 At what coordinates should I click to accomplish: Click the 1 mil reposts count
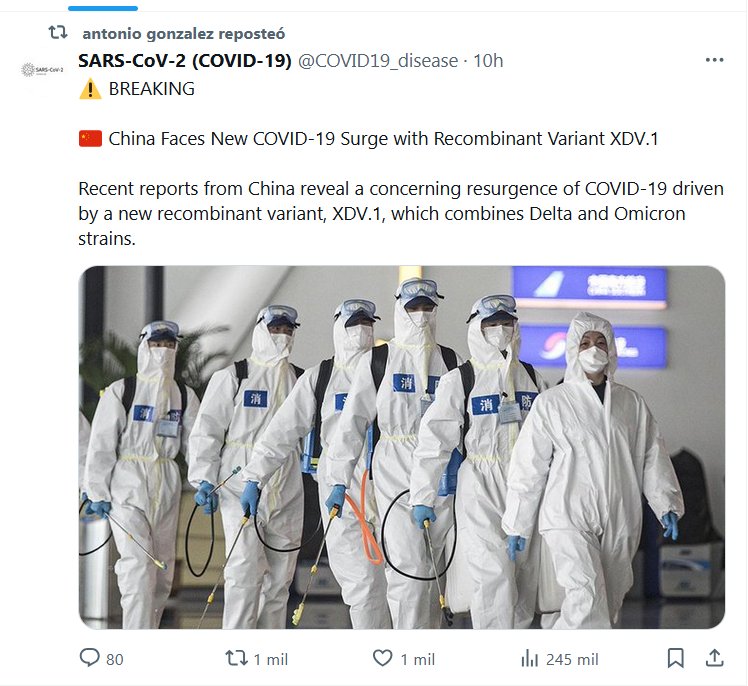coord(270,659)
